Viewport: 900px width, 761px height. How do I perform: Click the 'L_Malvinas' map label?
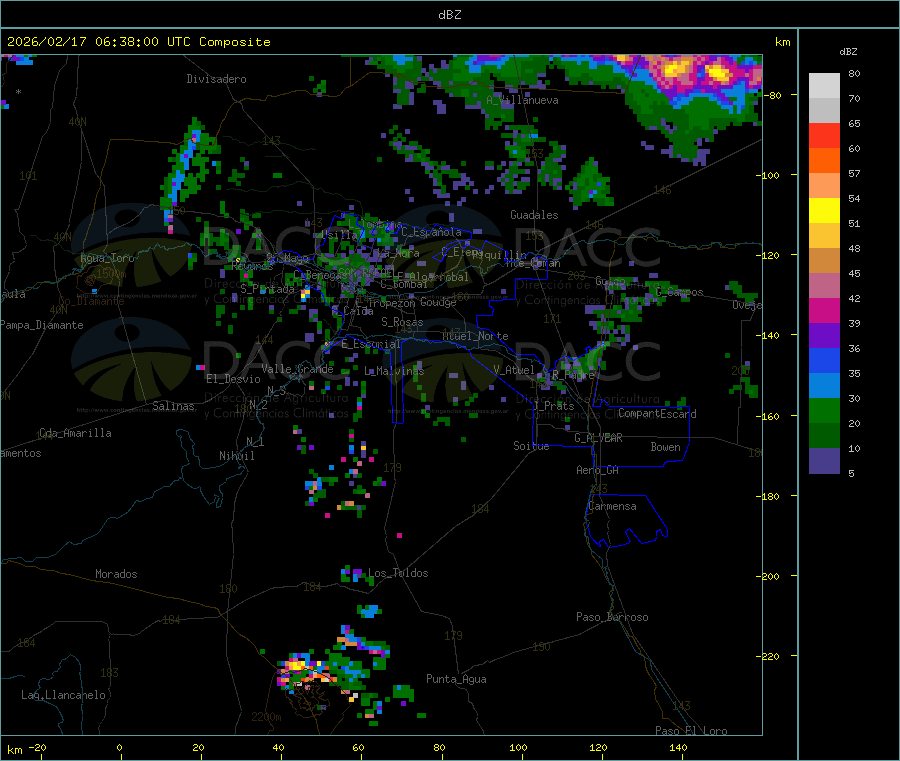394,371
